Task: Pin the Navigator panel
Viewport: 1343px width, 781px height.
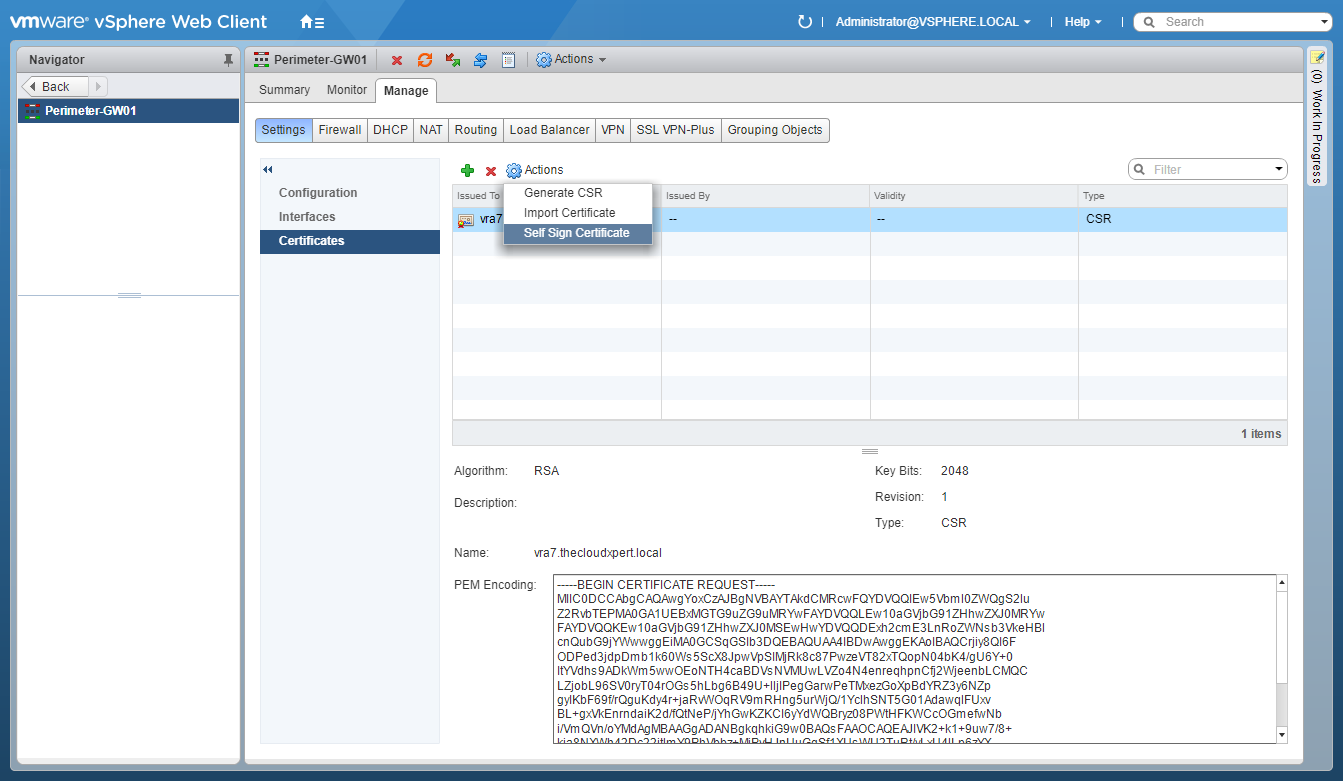Action: [228, 60]
